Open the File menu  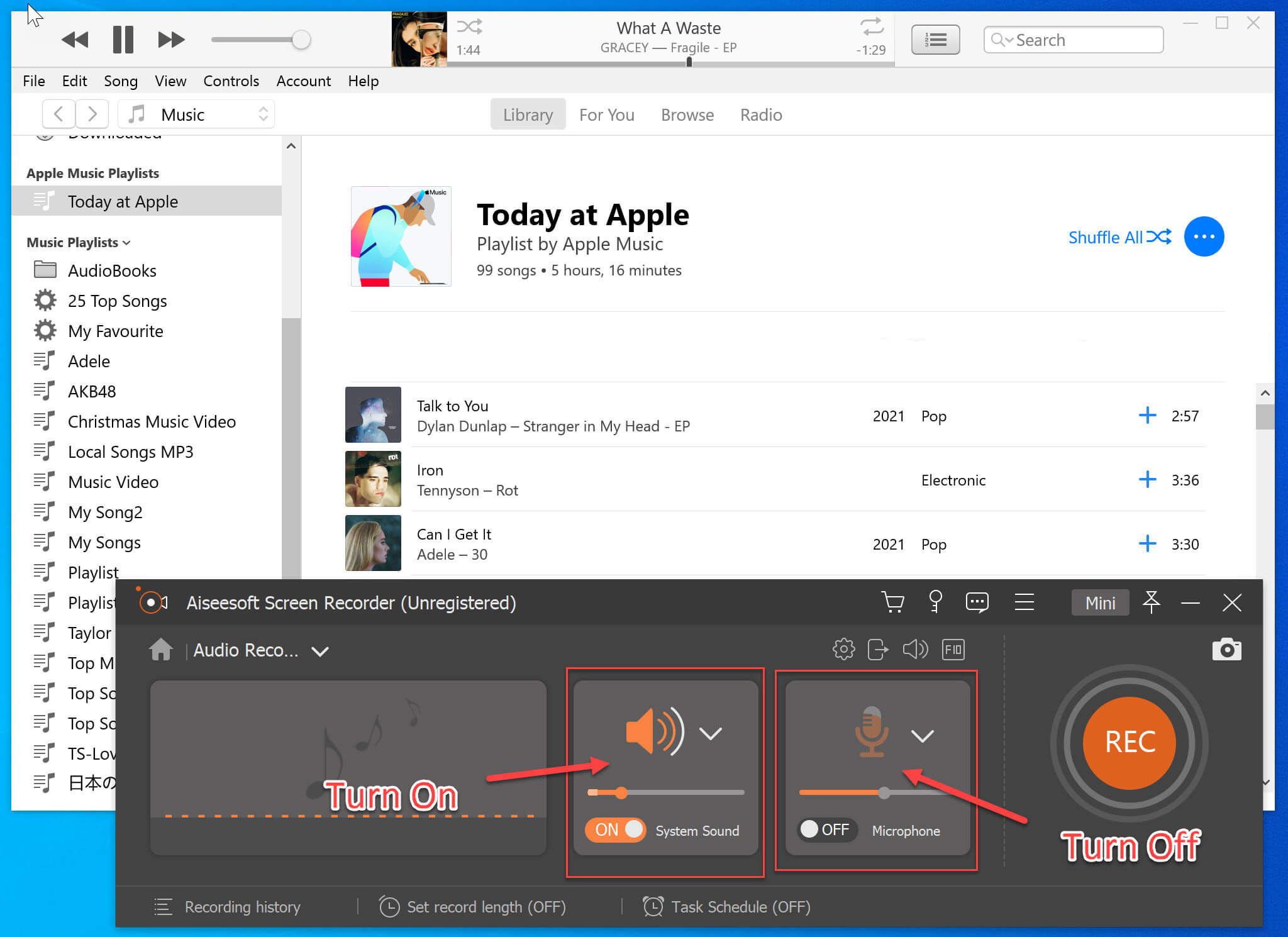[34, 80]
